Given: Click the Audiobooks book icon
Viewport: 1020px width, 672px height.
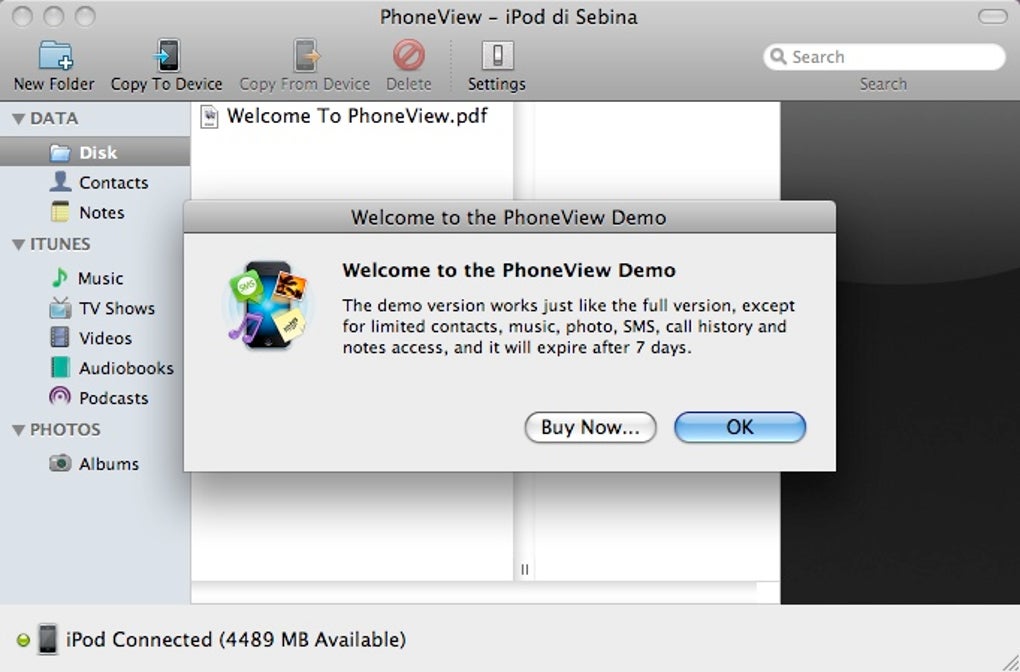Looking at the screenshot, I should pos(60,368).
